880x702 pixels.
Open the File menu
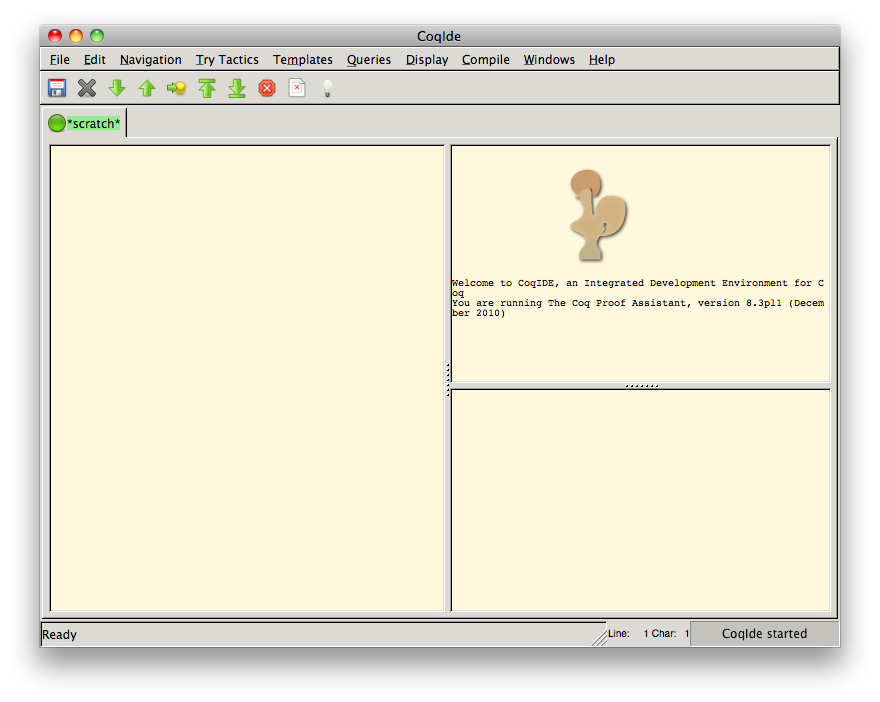tap(60, 60)
